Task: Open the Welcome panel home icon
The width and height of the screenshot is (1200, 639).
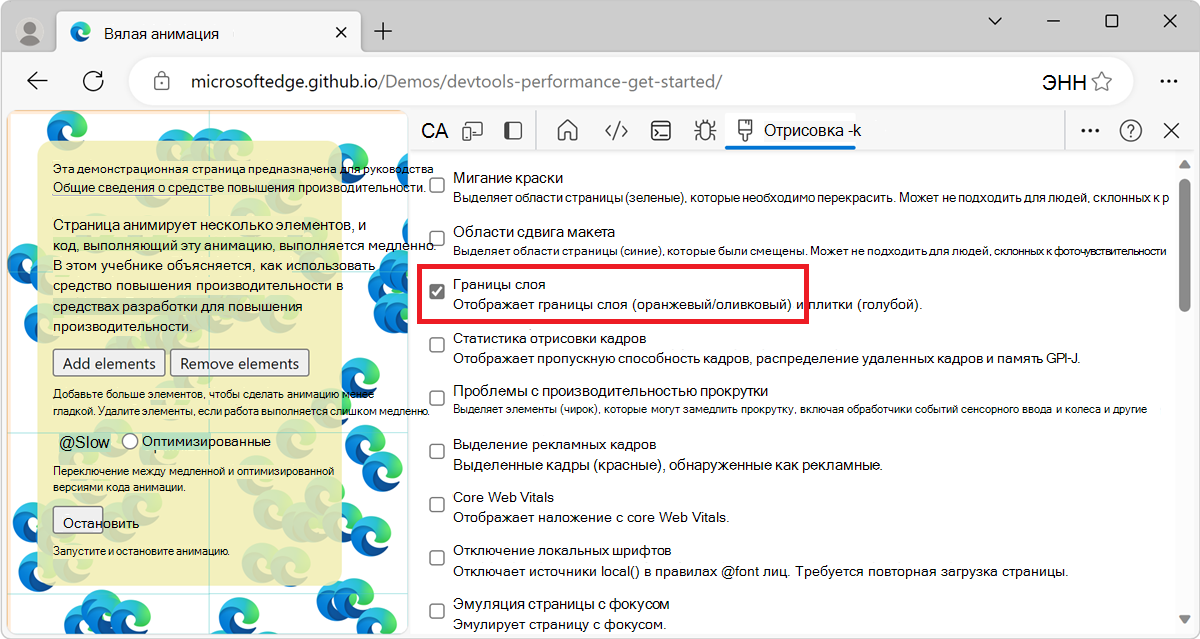Action: (x=567, y=130)
